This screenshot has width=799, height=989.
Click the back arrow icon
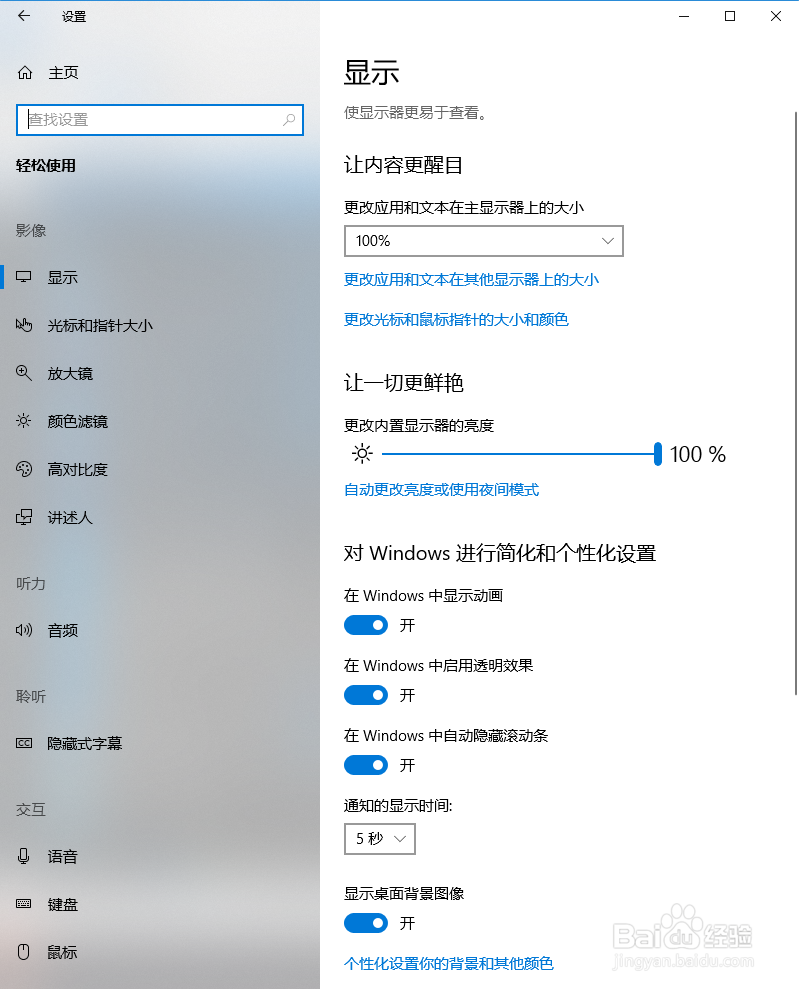tap(24, 16)
